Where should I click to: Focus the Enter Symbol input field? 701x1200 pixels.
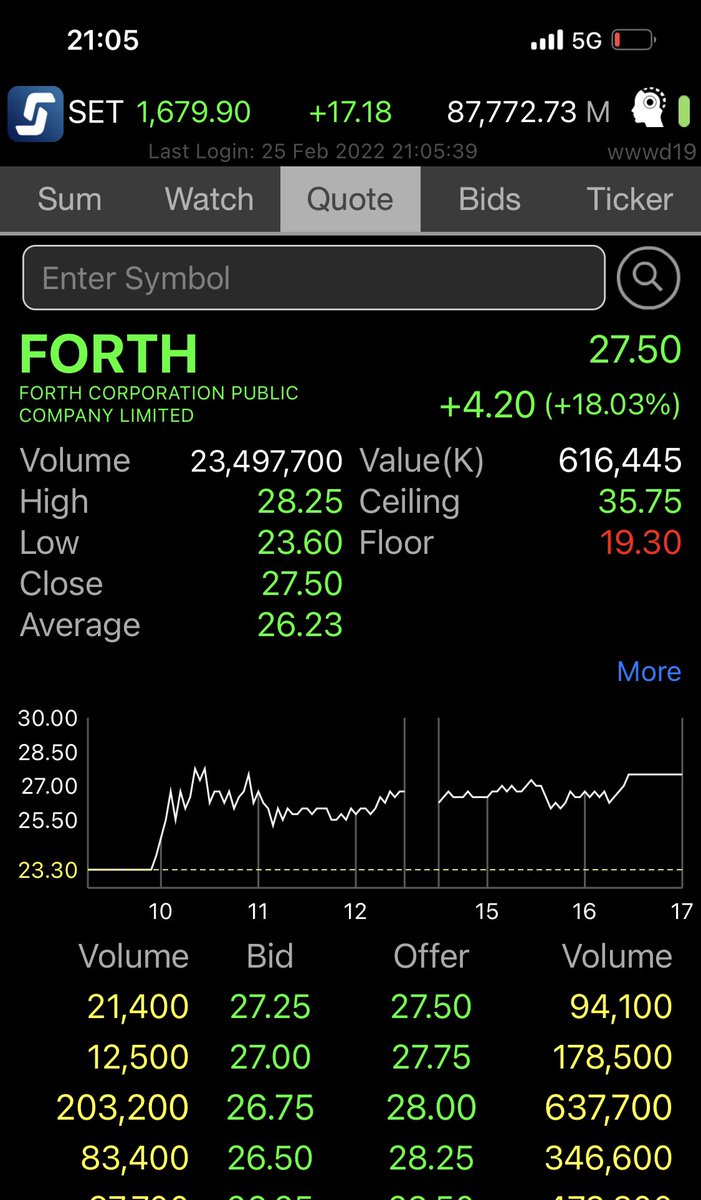(314, 277)
